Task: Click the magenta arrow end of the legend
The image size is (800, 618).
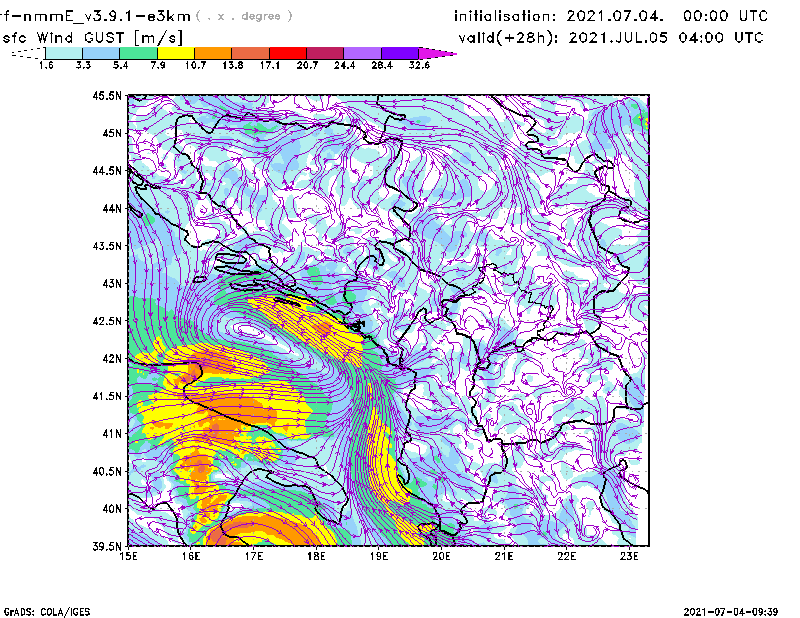Action: click(x=437, y=53)
